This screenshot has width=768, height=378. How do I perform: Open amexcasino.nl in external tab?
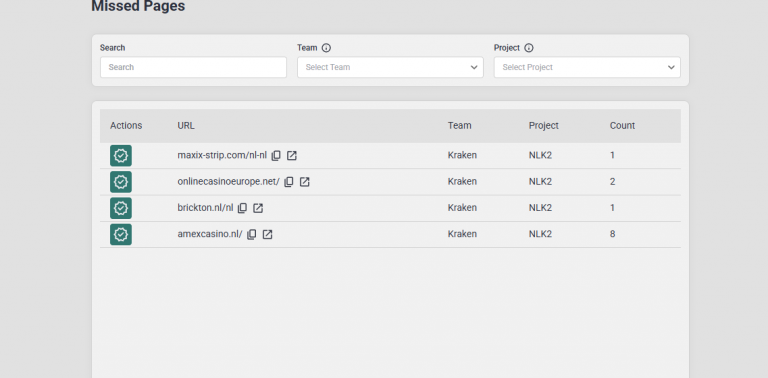point(267,234)
